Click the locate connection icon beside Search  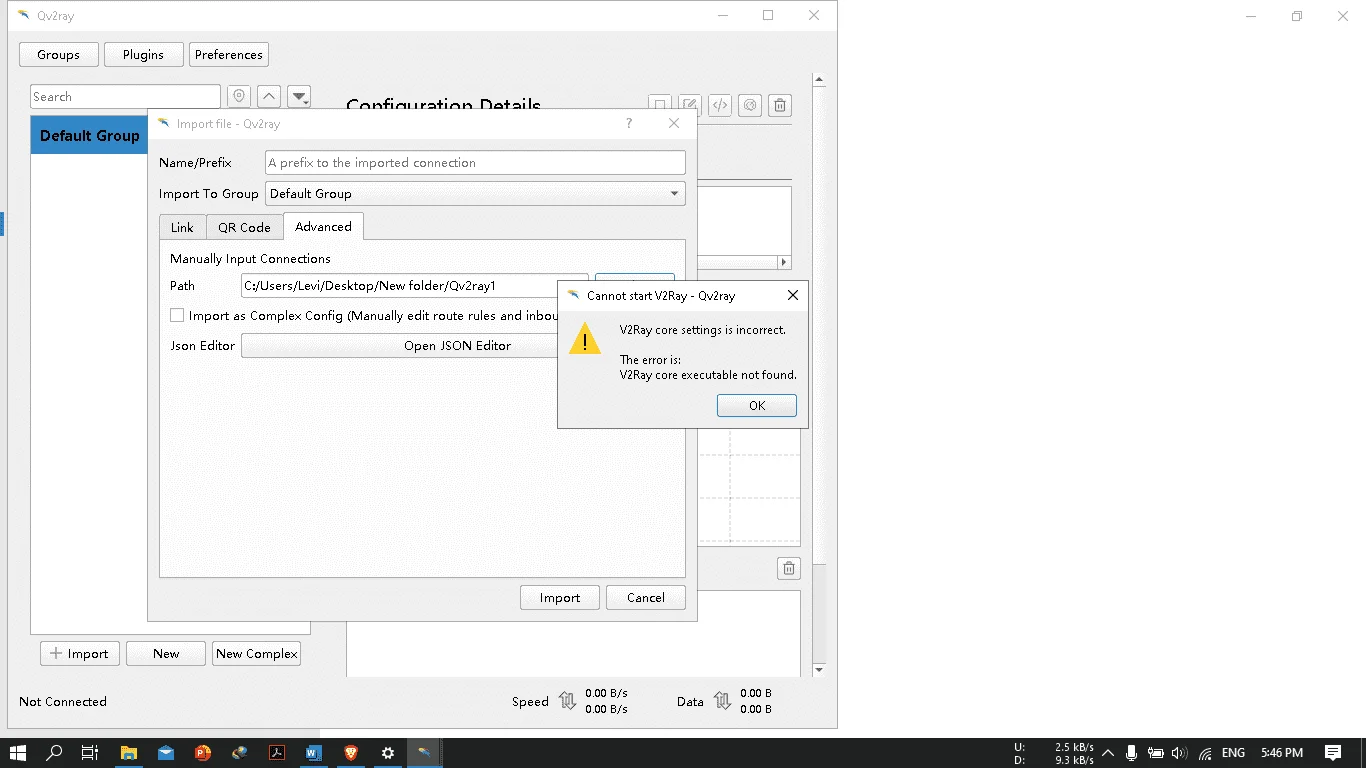[238, 97]
